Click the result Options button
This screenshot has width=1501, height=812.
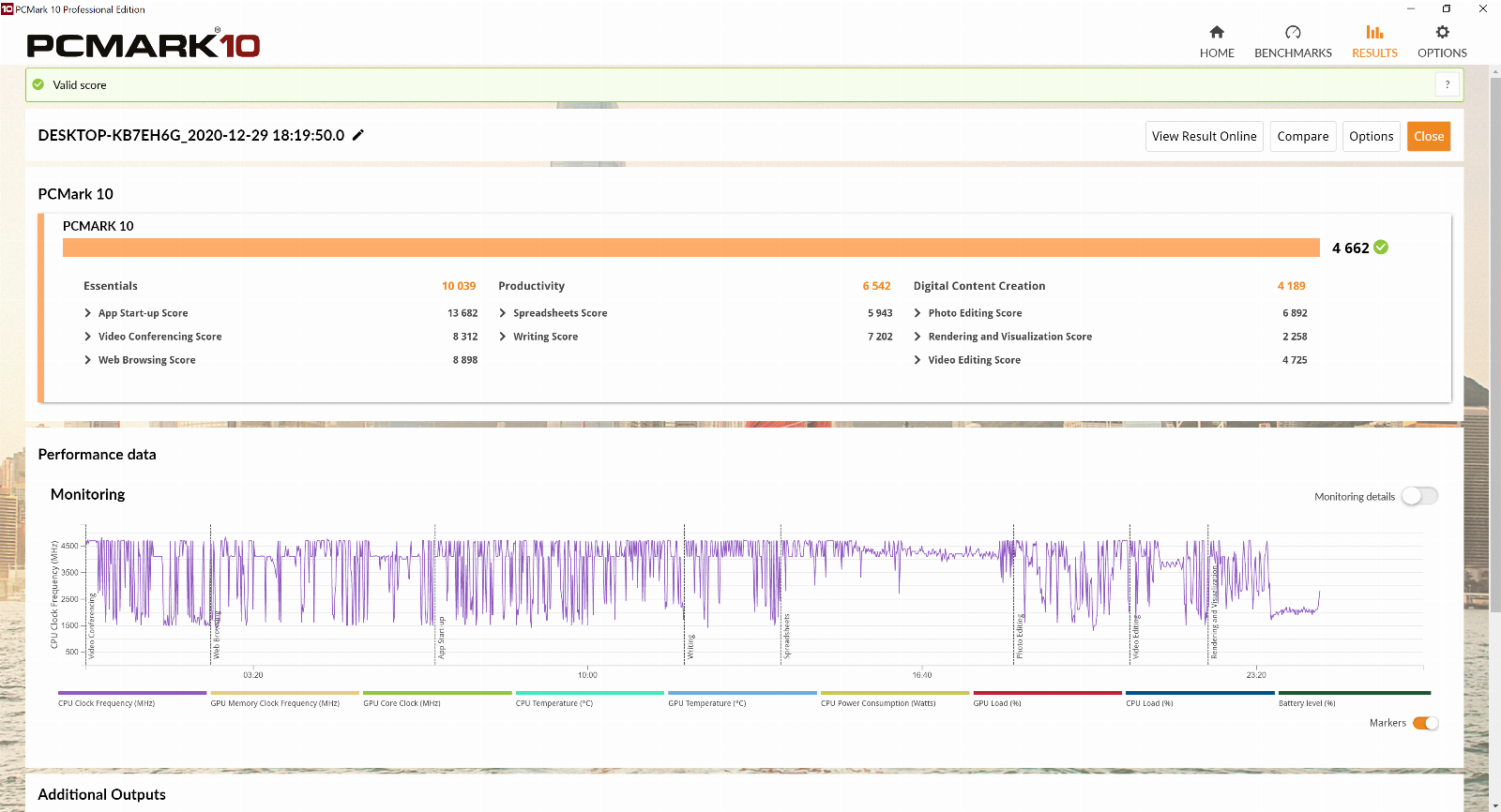(1372, 136)
